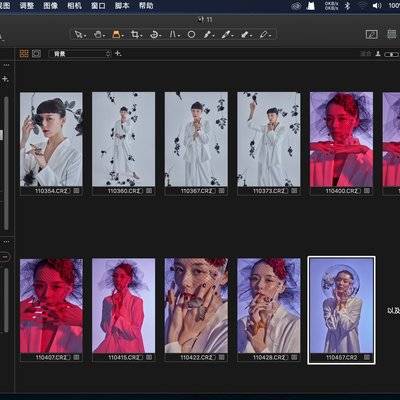
Task: Click the stamp icon beside the toggle
Action: click(x=378, y=54)
